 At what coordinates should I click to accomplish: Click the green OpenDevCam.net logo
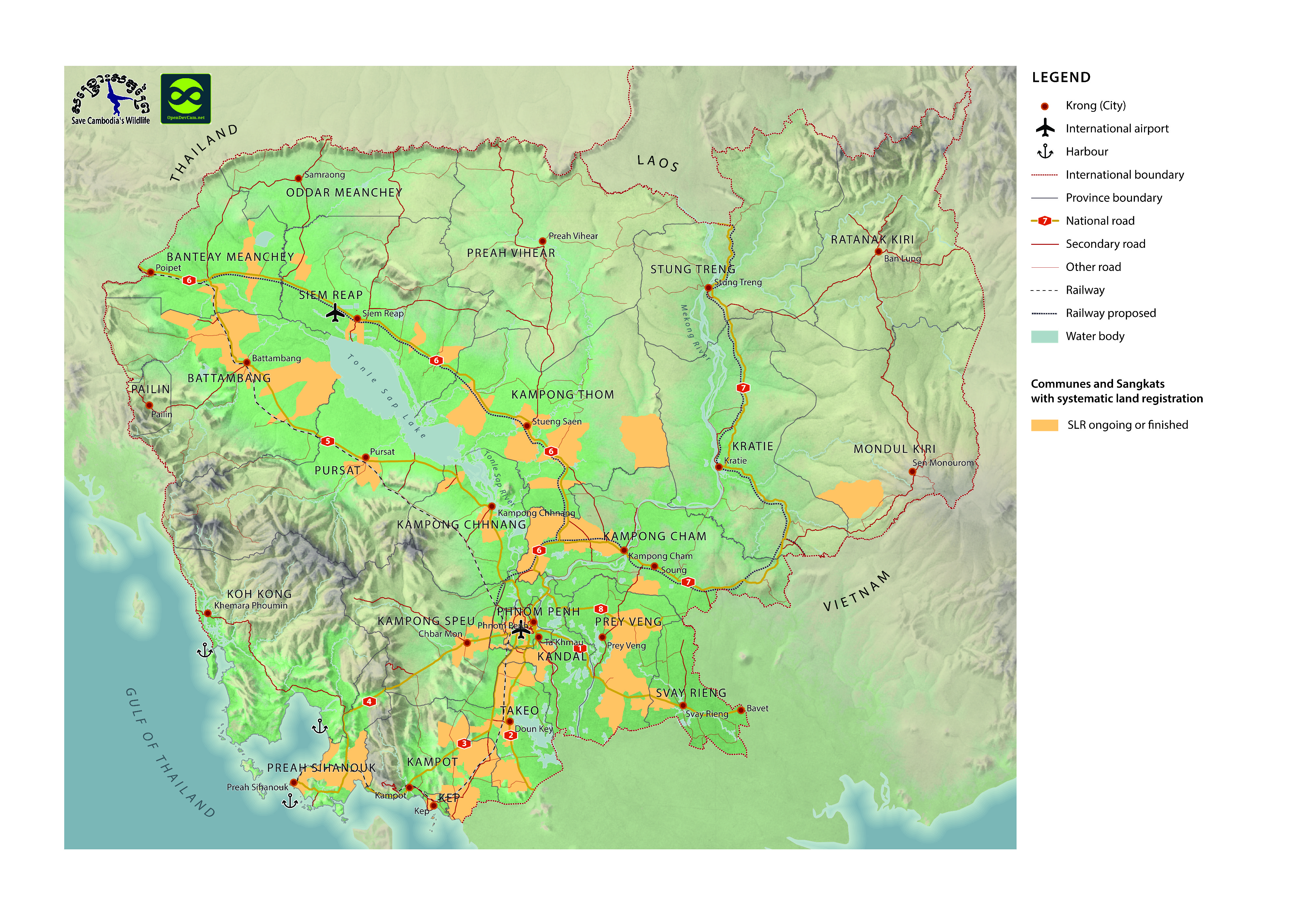pos(186,98)
